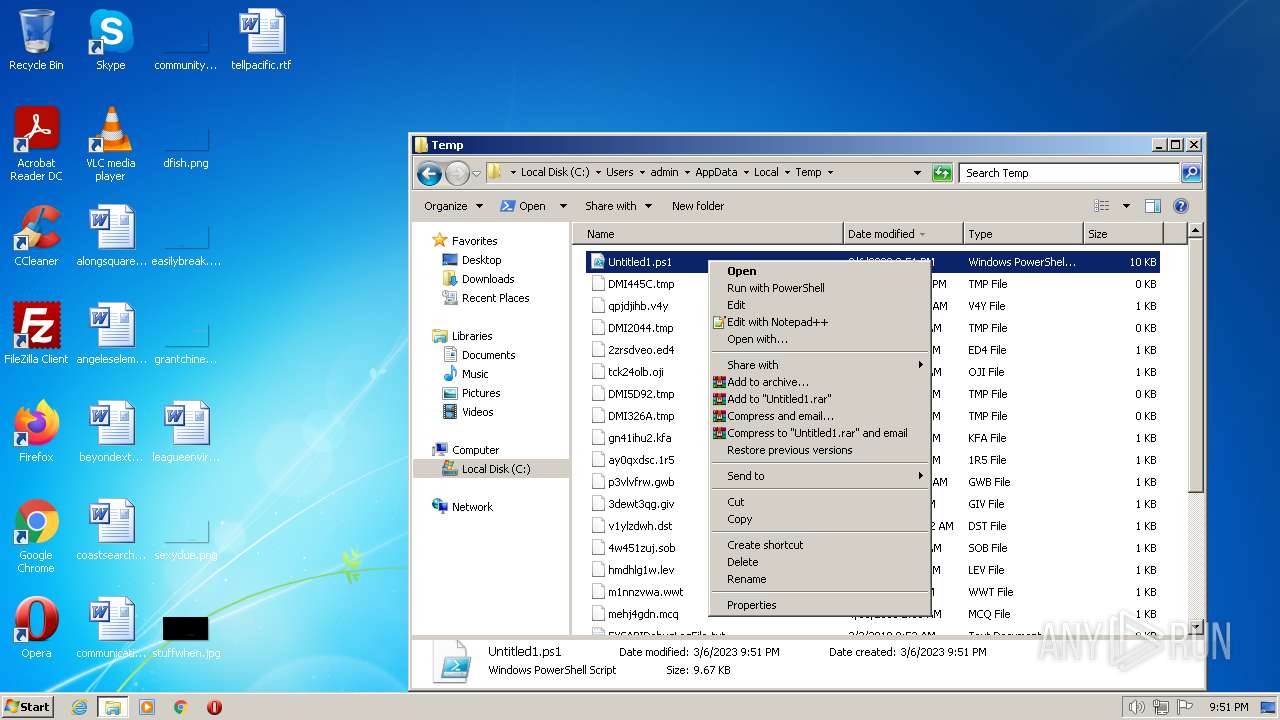Choose Open with... menu entry

tap(820, 339)
